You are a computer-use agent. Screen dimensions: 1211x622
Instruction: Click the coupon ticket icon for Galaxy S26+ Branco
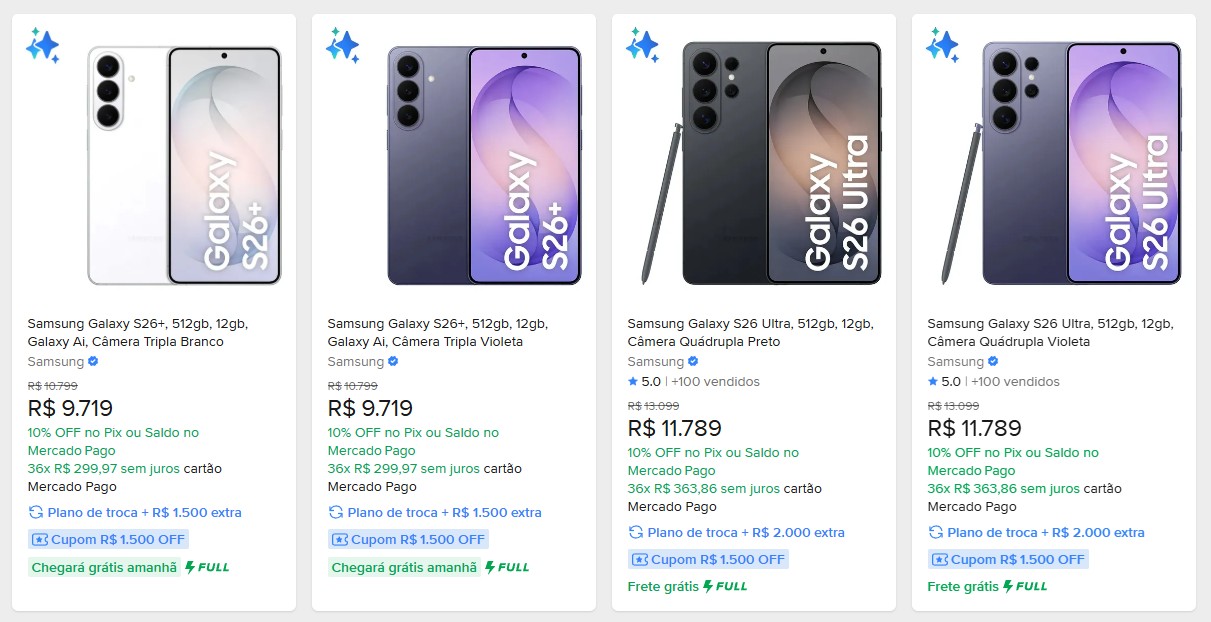(39, 539)
